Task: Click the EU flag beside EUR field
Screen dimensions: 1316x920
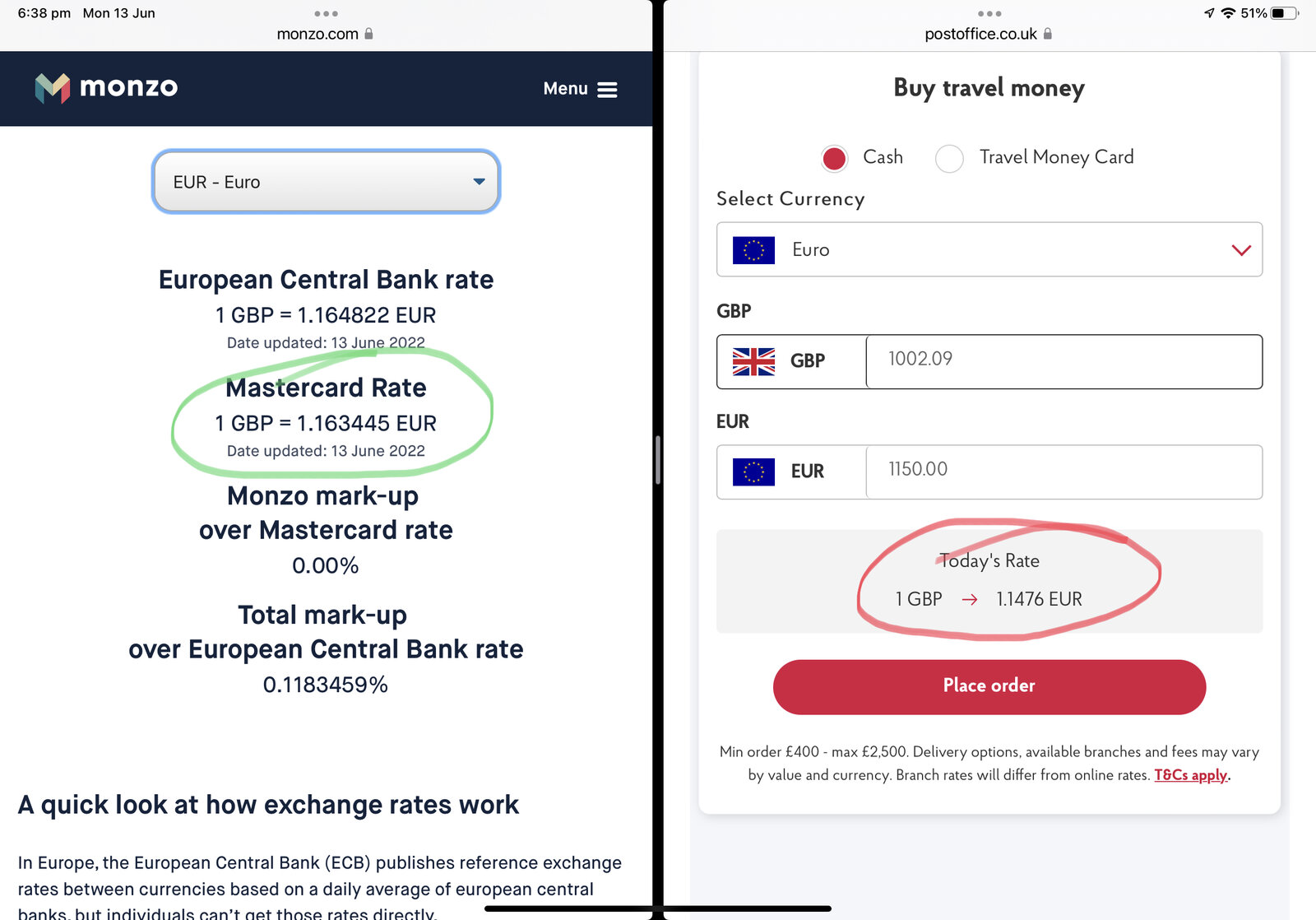Action: pos(753,472)
